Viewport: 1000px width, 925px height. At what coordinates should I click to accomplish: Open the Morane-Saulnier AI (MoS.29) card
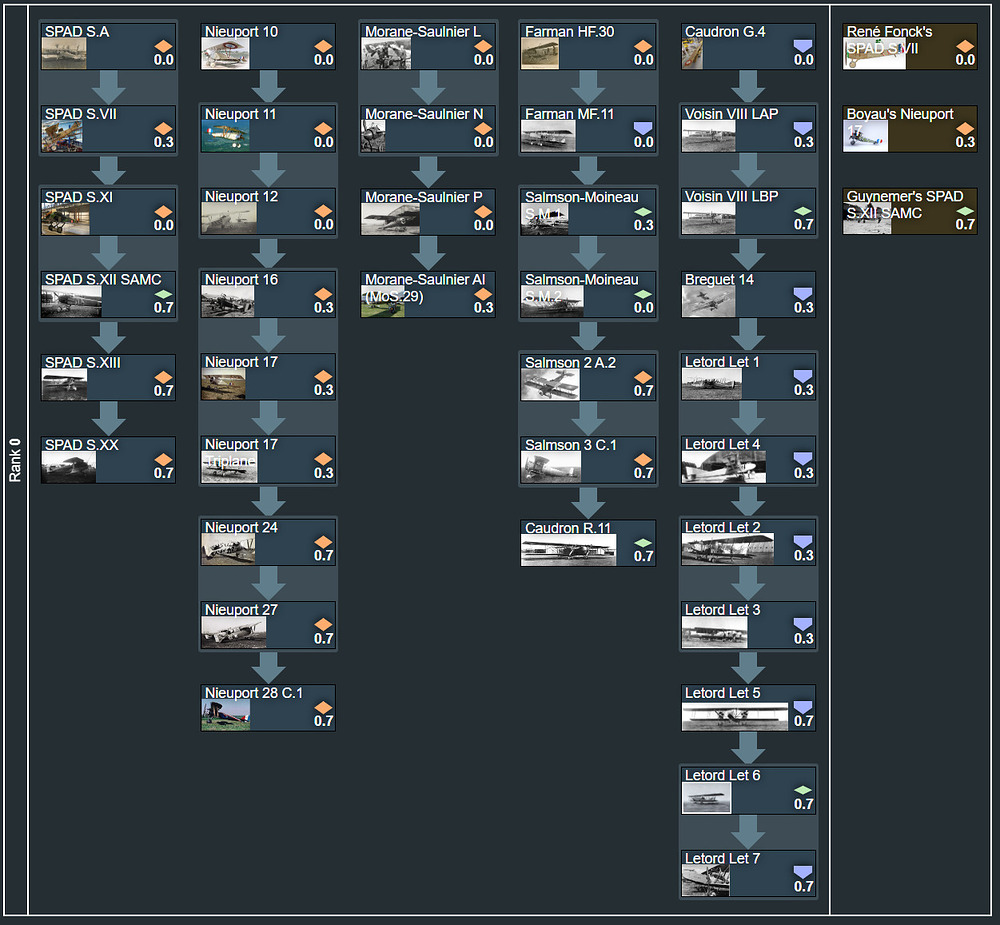tap(429, 295)
